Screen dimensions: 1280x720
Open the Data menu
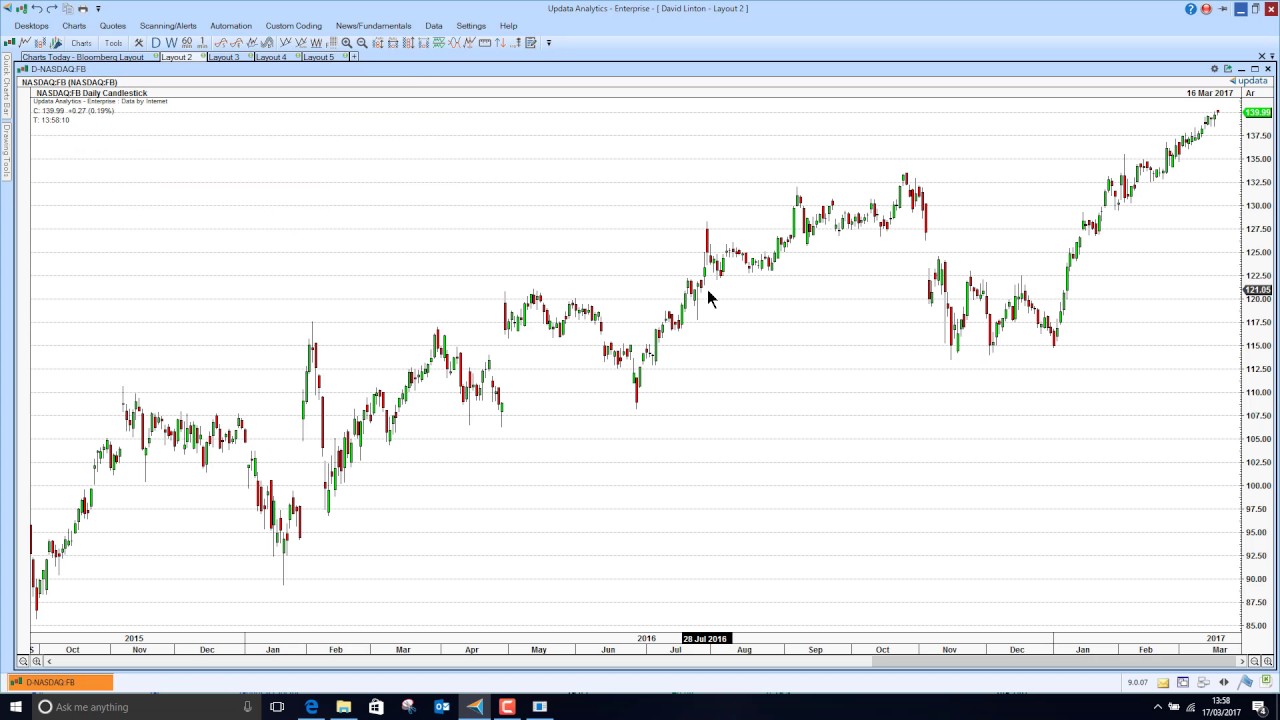[434, 26]
